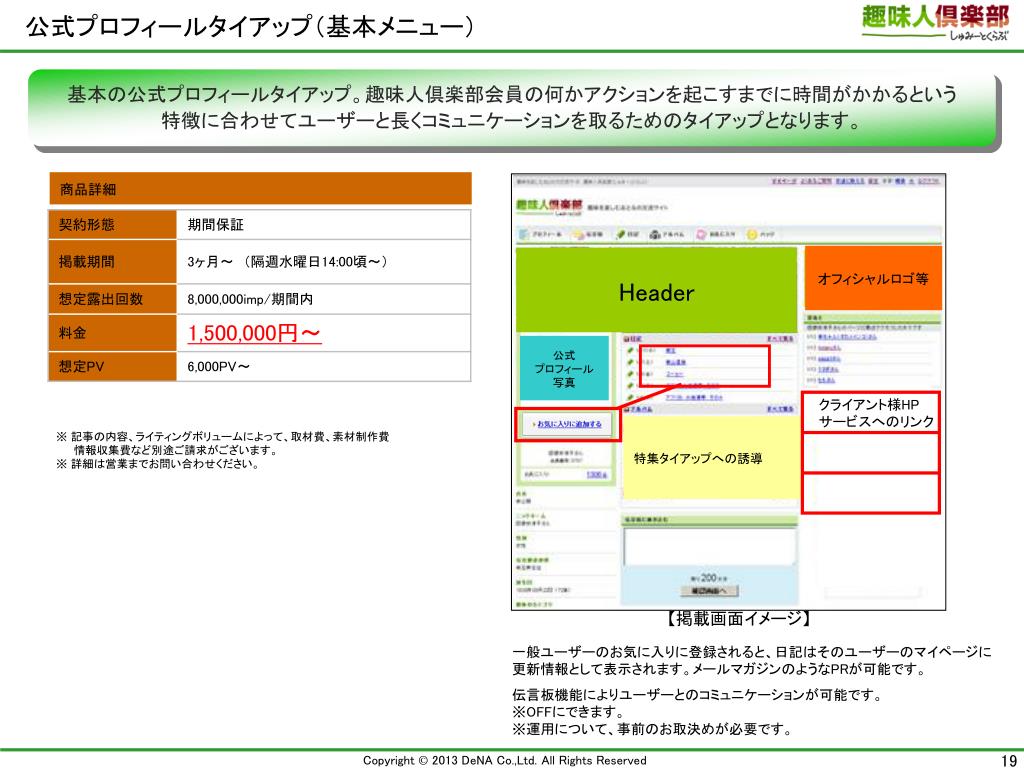Click the pink flower icon in the navigation bar
Viewport: 1024px width, 768px height.
click(x=701, y=234)
